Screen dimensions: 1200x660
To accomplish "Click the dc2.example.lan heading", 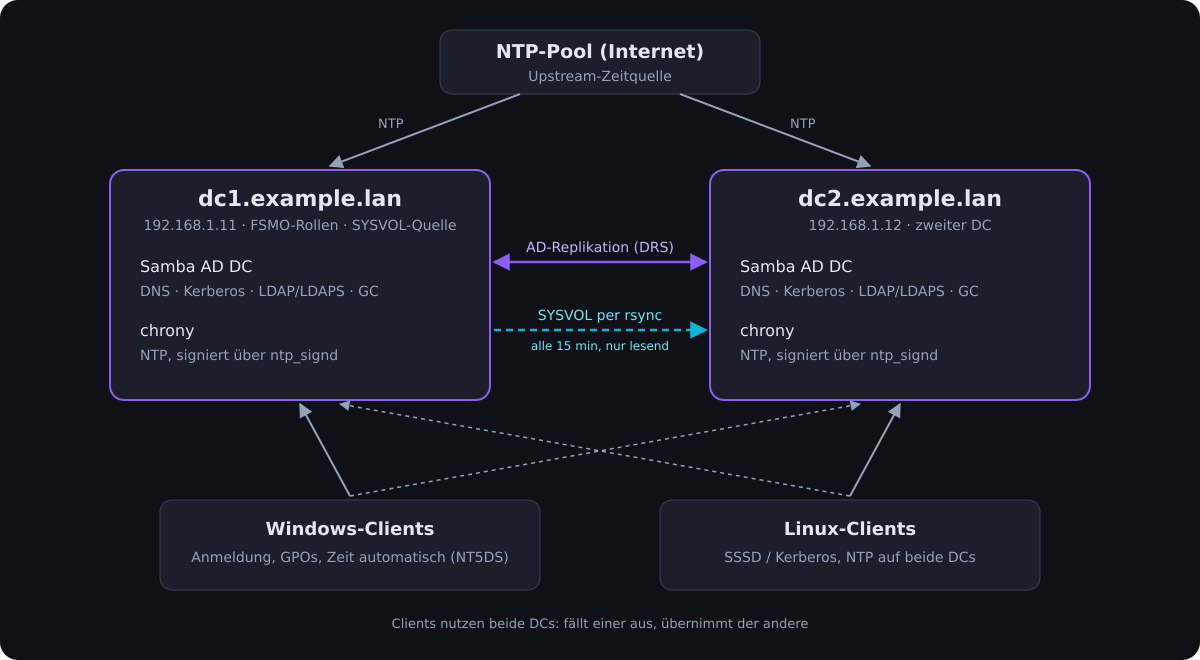I will (900, 198).
